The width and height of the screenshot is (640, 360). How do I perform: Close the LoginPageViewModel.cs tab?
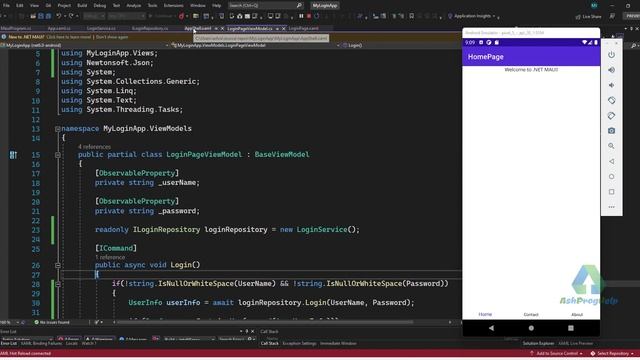coord(284,29)
